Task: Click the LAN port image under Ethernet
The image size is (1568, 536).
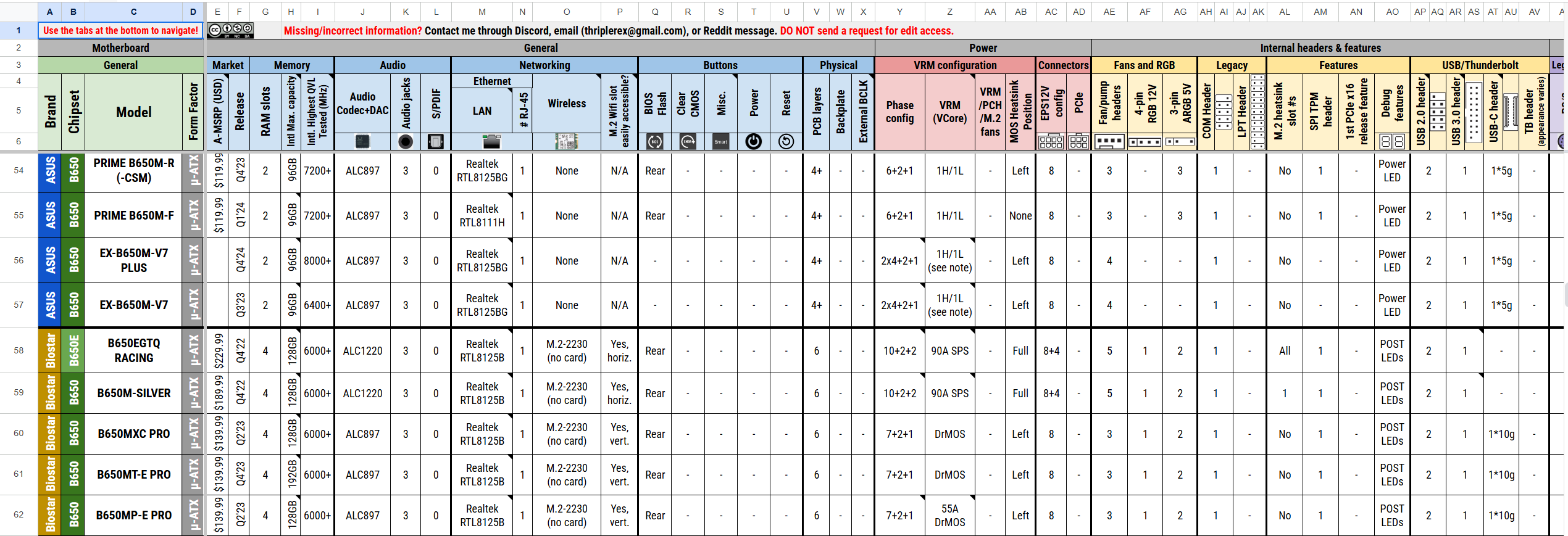Action: click(491, 142)
